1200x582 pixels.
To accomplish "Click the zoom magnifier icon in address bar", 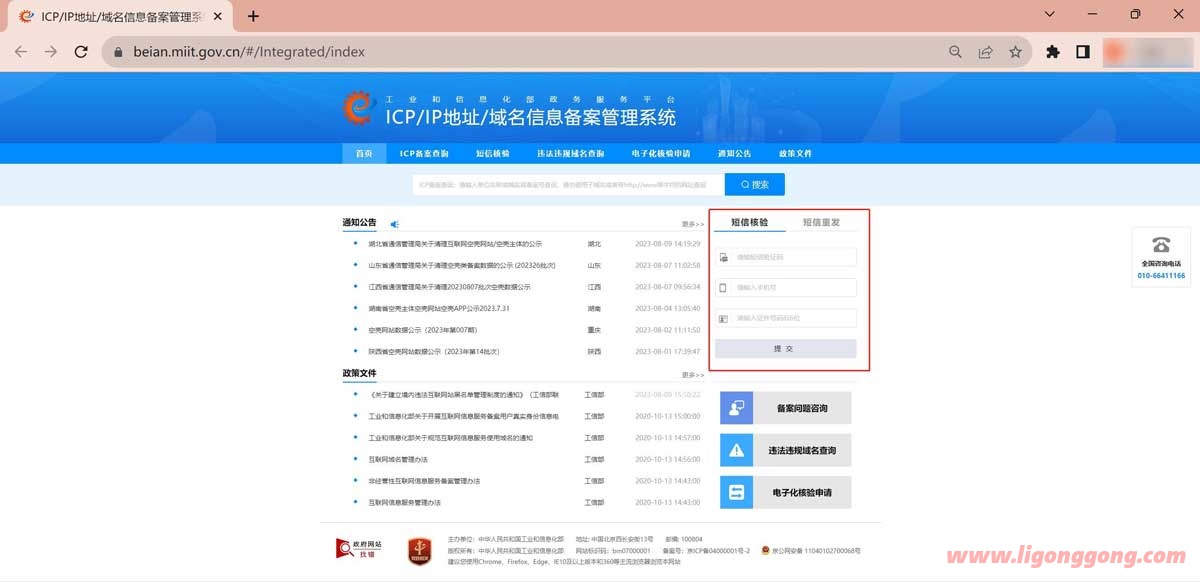I will (955, 52).
